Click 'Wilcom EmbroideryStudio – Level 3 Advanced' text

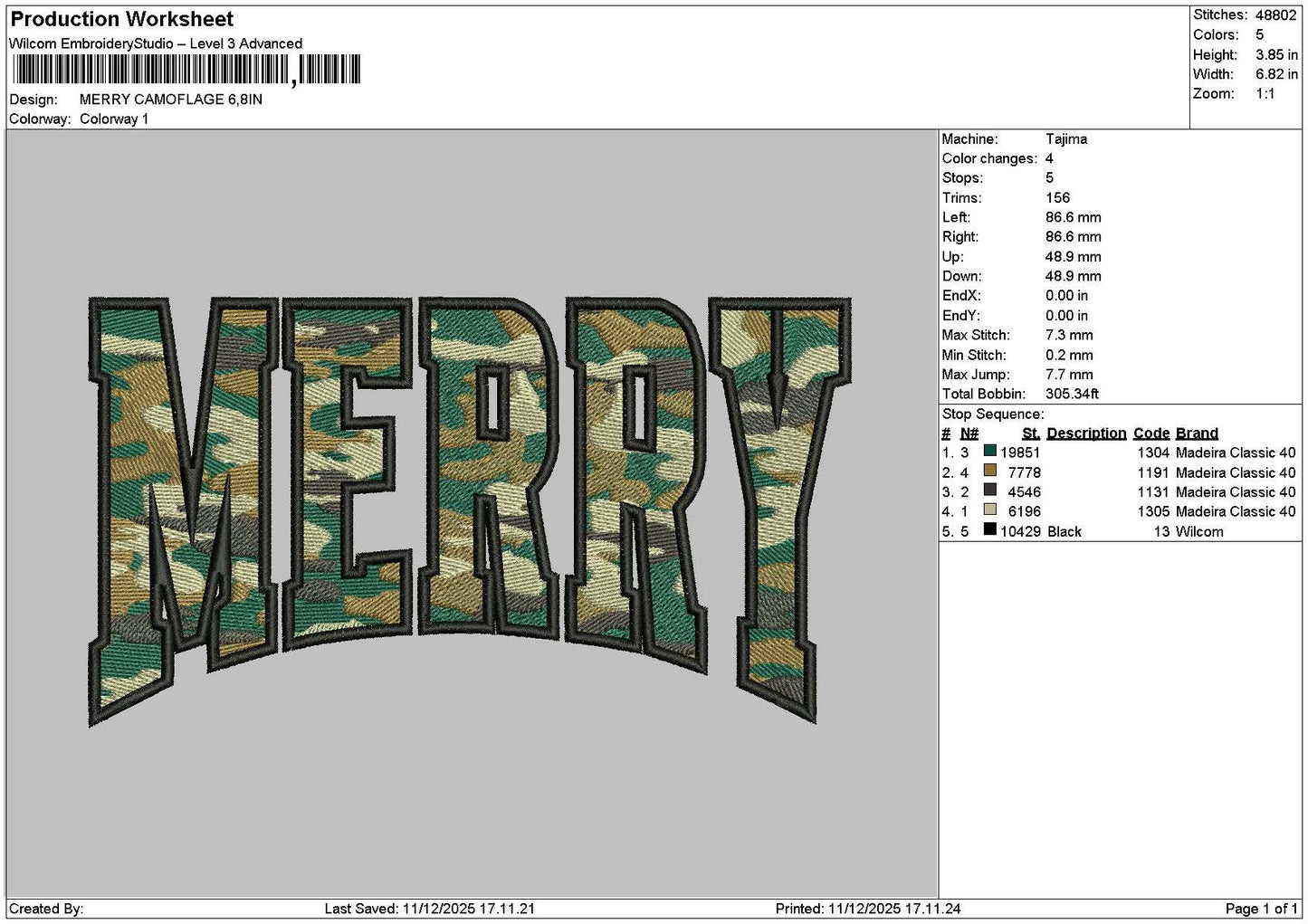[x=156, y=43]
